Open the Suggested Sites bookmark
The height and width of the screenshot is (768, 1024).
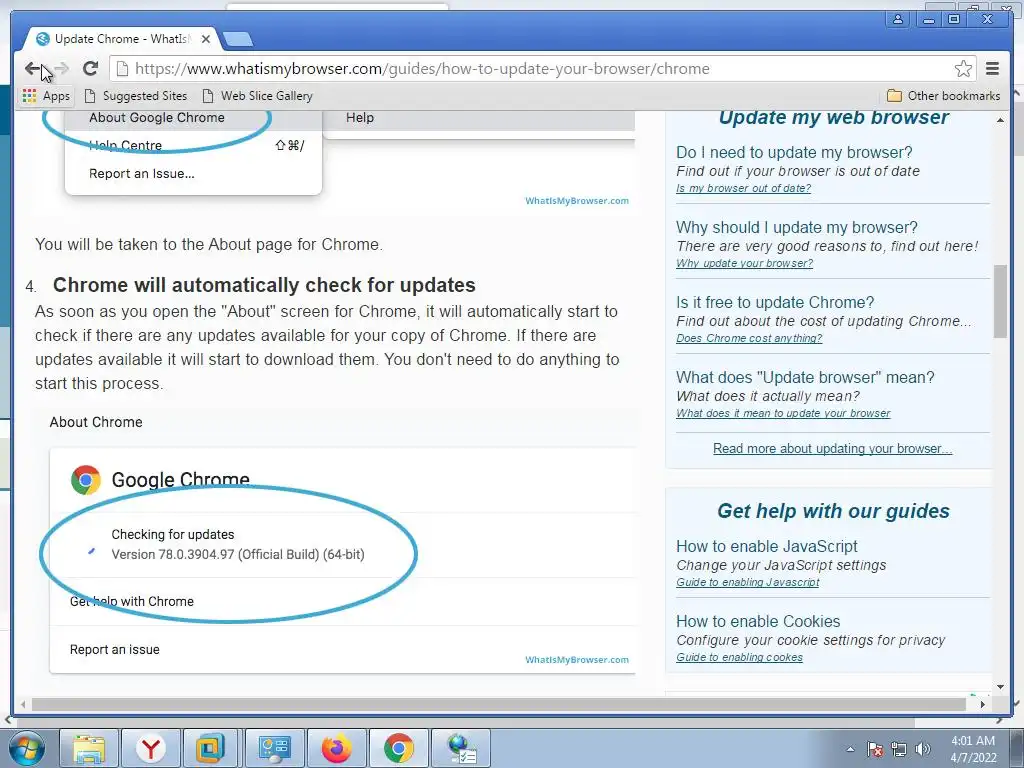coord(136,96)
